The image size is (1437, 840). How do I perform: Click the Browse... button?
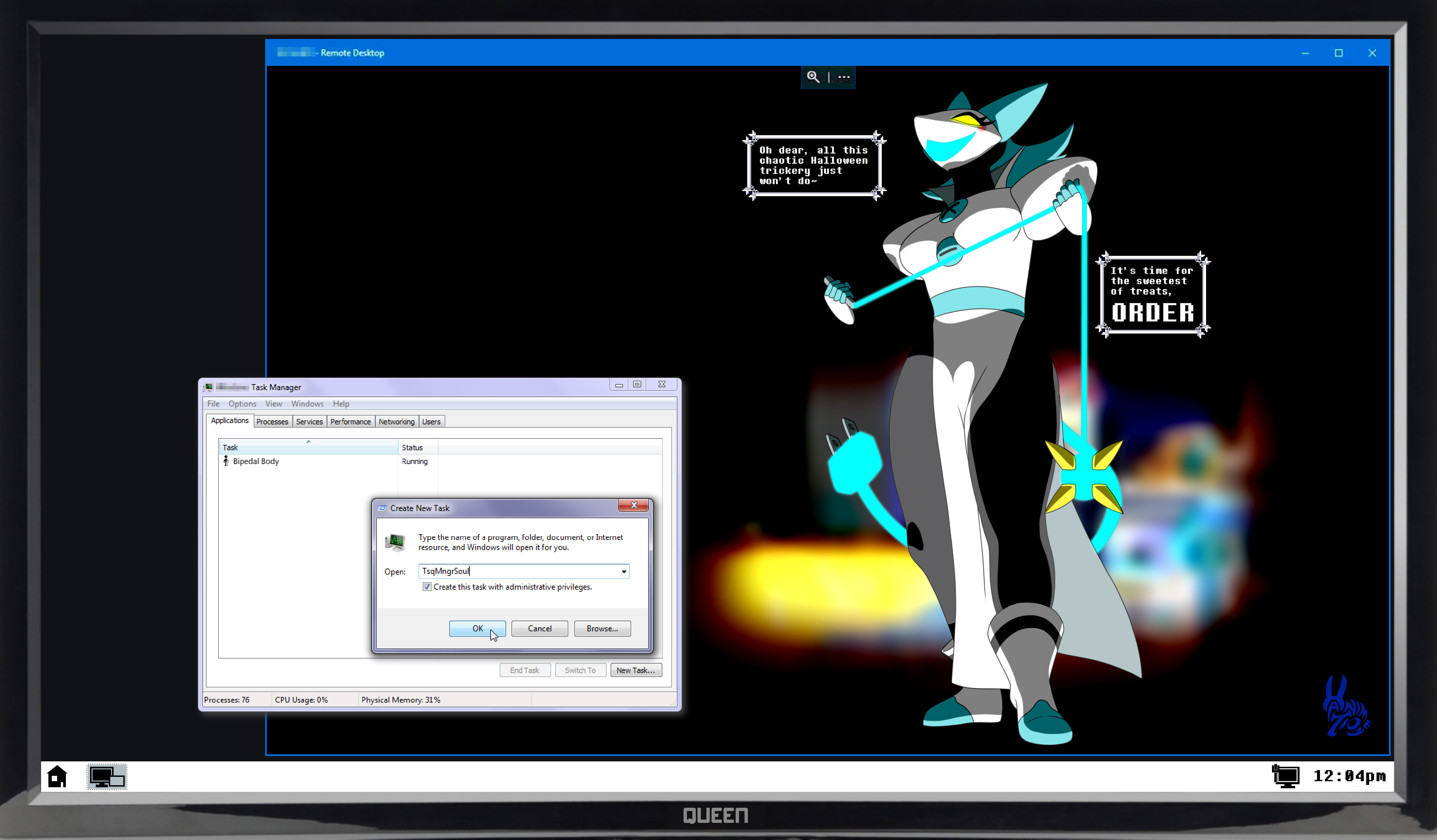pos(602,628)
